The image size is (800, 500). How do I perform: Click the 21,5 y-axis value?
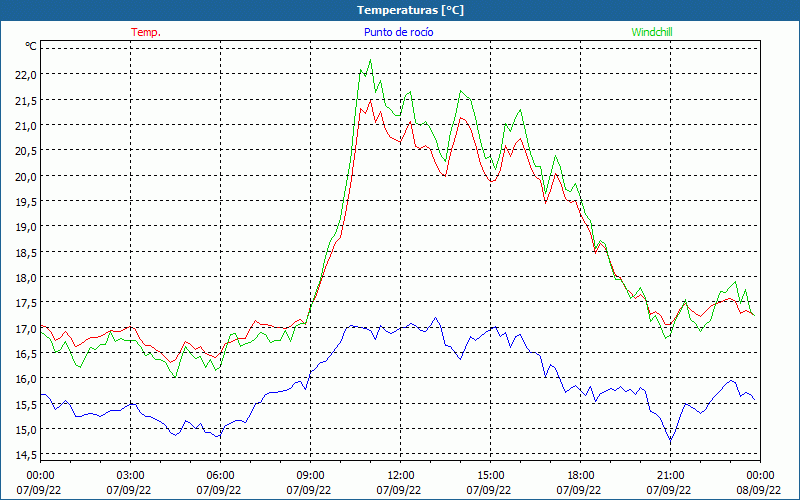(x=27, y=101)
